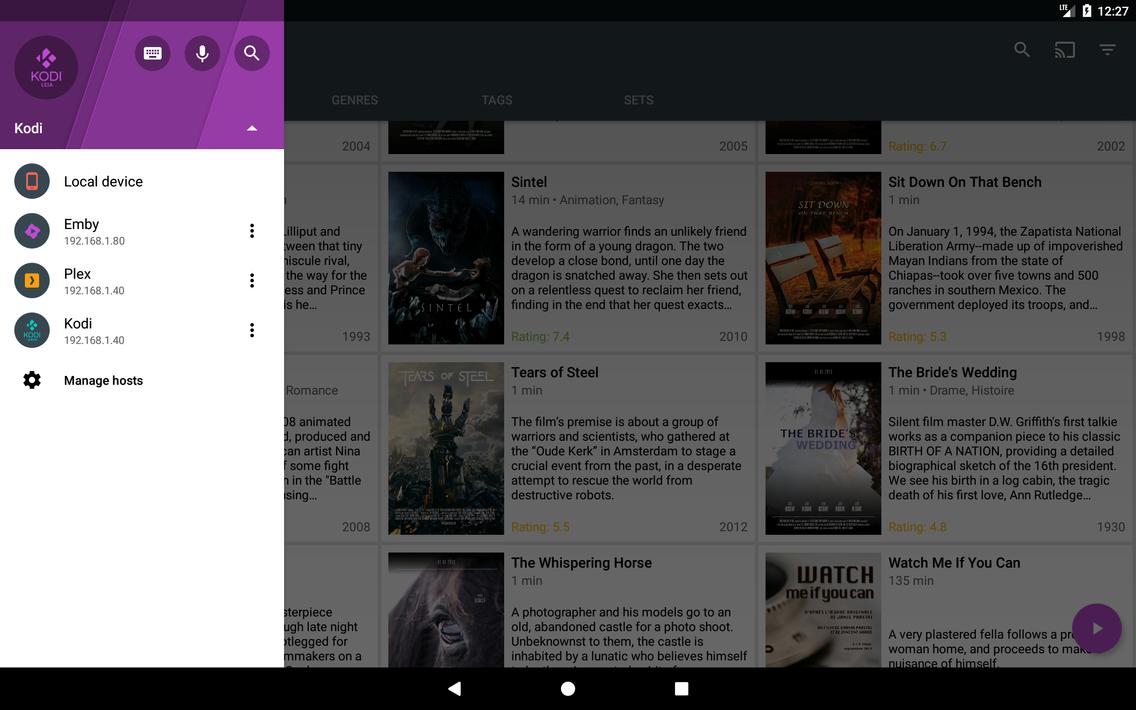The width and height of the screenshot is (1136, 710).
Task: Click Rating: 5.5 on Tears of Steel
Action: (540, 527)
